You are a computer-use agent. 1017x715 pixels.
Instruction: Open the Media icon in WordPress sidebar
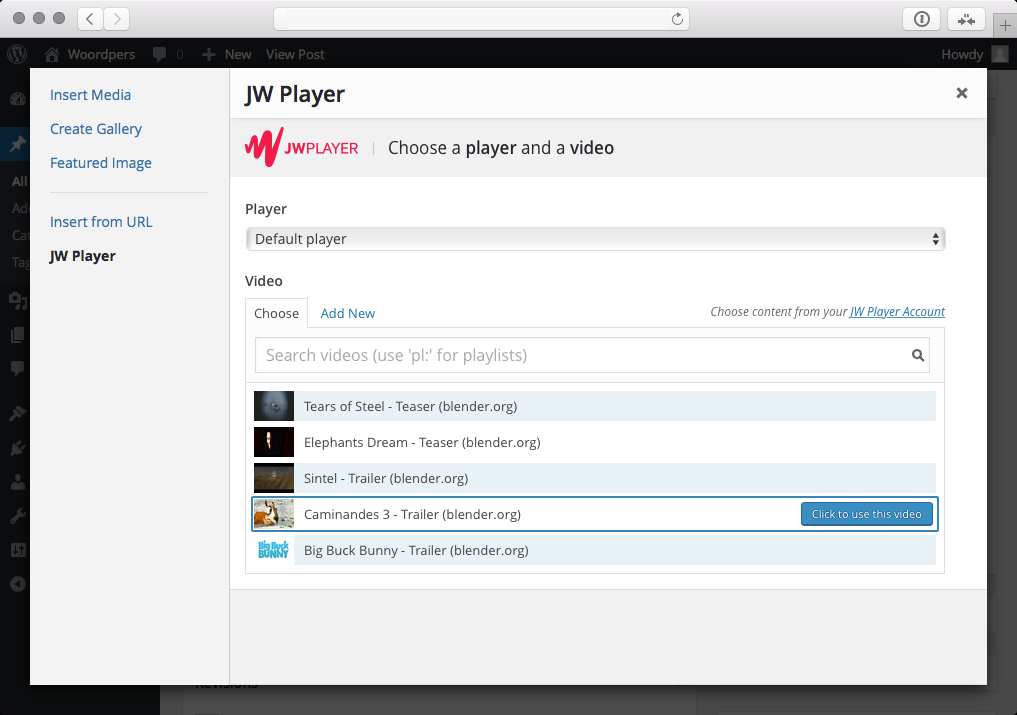(x=18, y=300)
